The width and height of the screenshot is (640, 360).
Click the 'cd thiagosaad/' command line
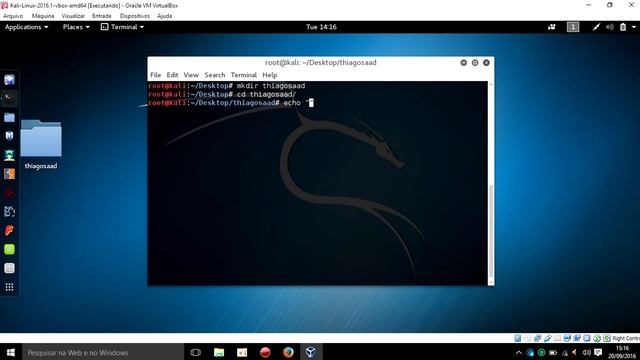(x=267, y=94)
